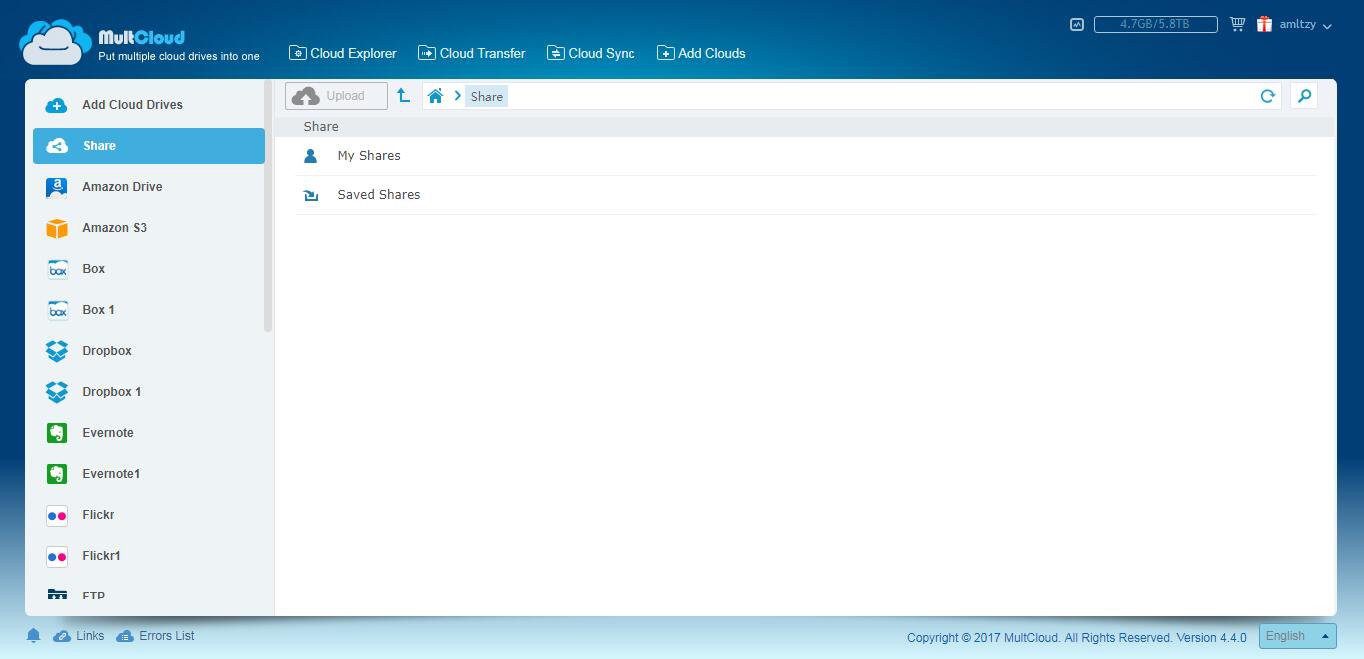Expand the amltzy account dropdown
The width and height of the screenshot is (1364, 659).
pos(1306,24)
